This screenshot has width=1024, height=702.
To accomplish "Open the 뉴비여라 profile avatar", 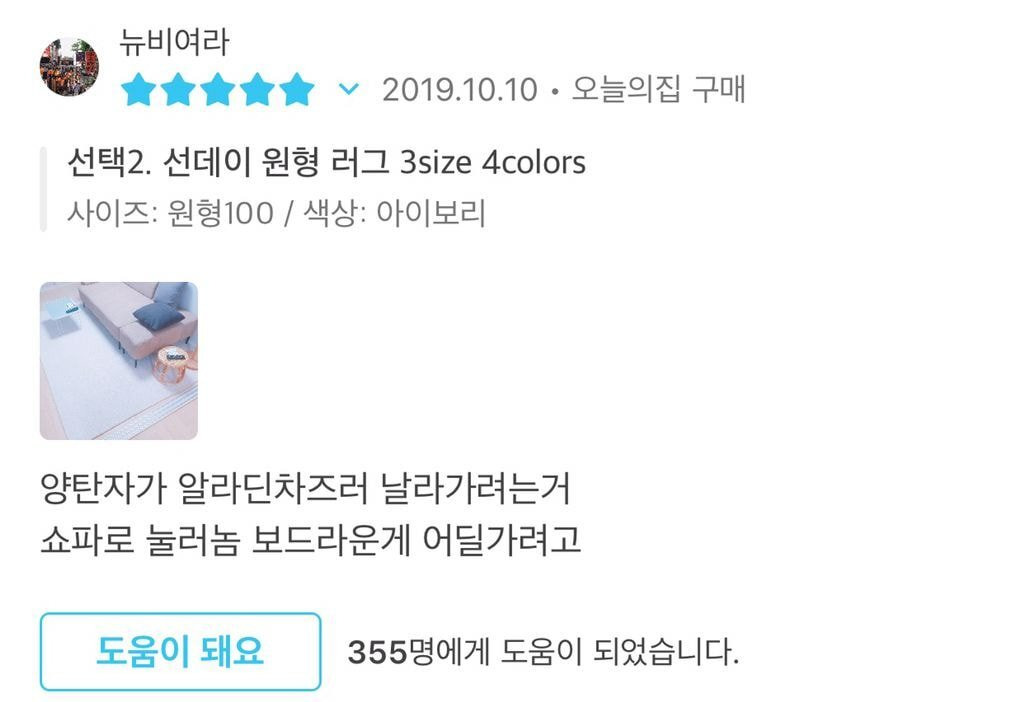I will [x=69, y=67].
